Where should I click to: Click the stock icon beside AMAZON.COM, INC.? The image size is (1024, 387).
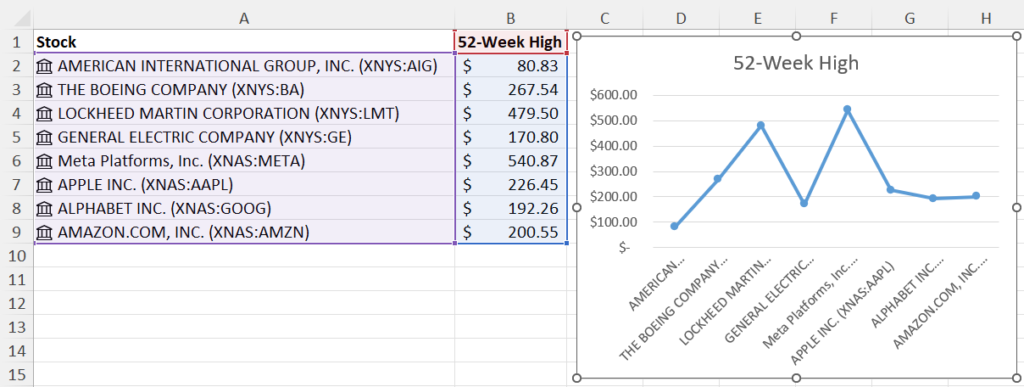pos(44,232)
